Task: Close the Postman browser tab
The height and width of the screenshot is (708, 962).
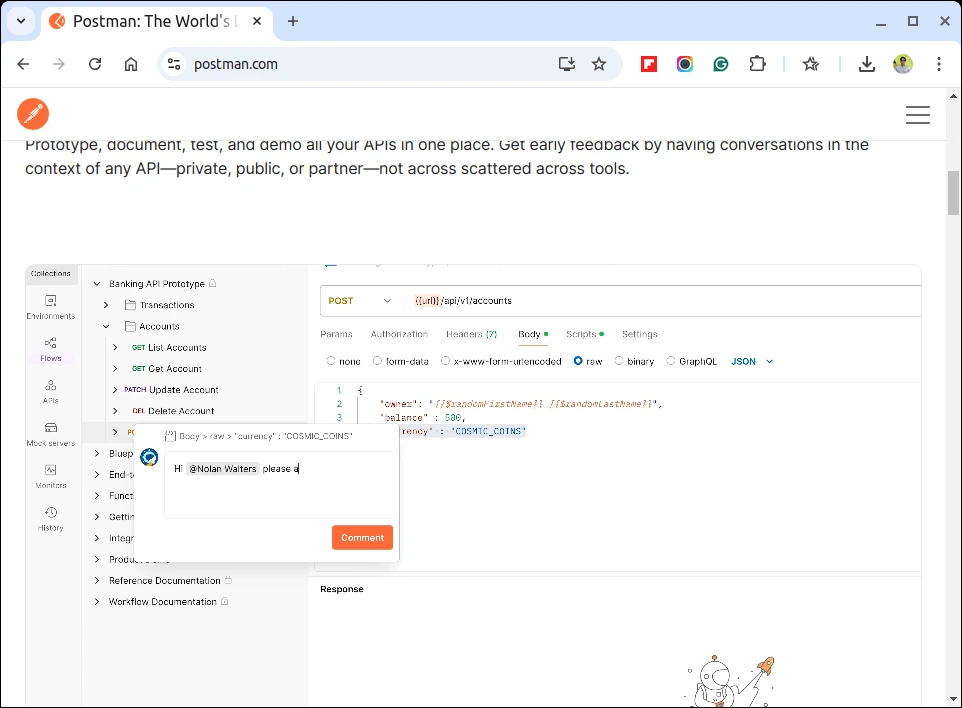Action: pyautogui.click(x=257, y=21)
